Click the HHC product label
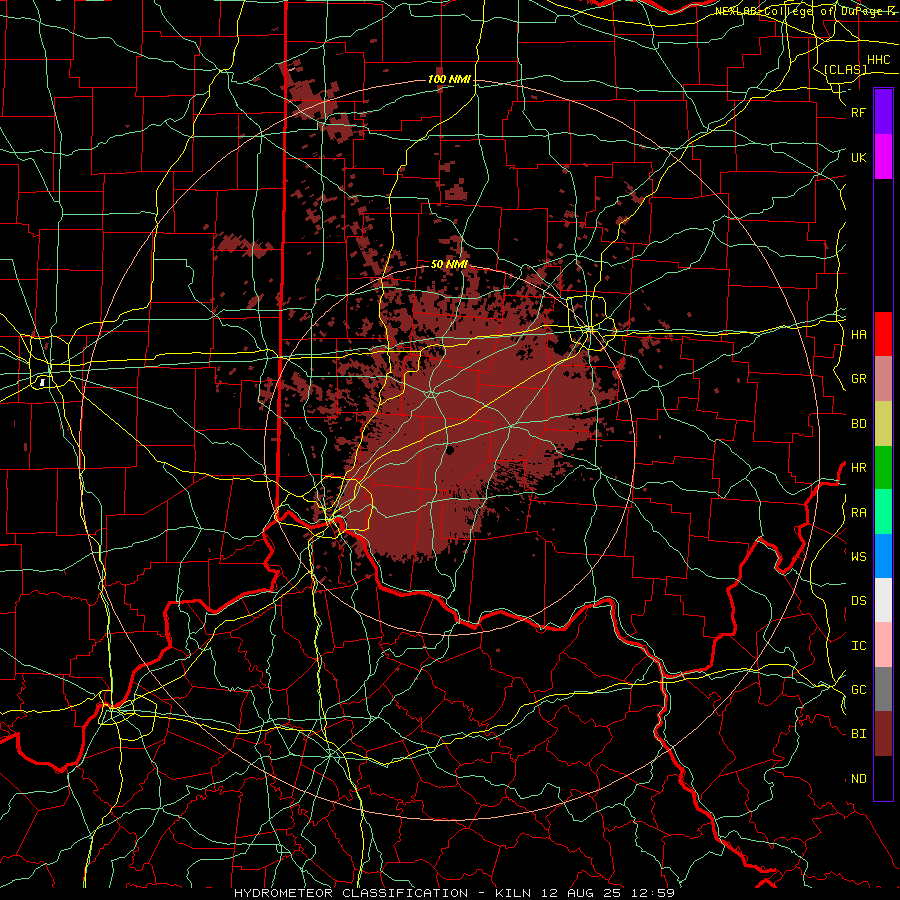Viewport: 900px width, 900px height. pyautogui.click(x=878, y=59)
